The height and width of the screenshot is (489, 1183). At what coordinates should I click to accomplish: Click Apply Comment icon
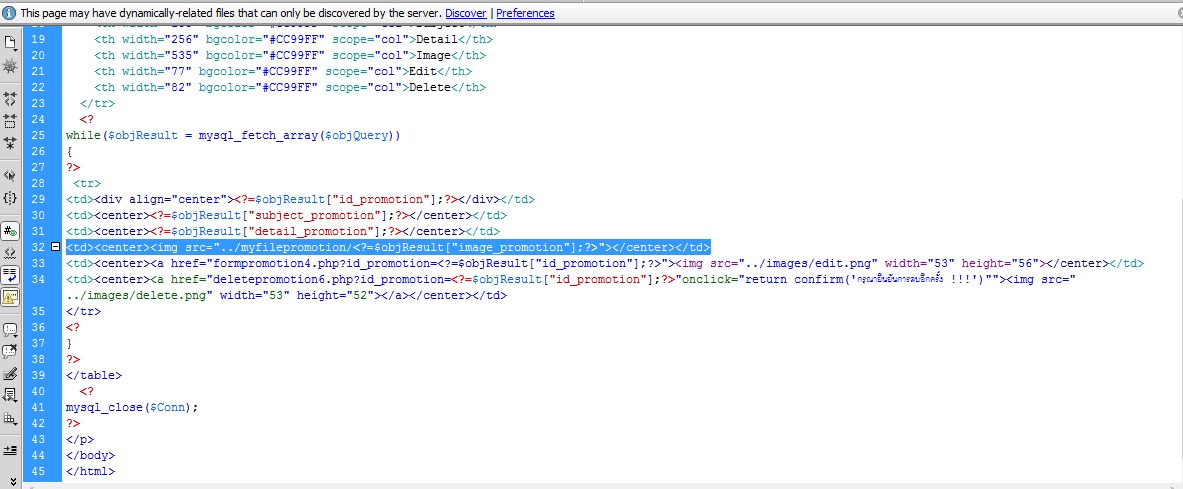point(11,329)
